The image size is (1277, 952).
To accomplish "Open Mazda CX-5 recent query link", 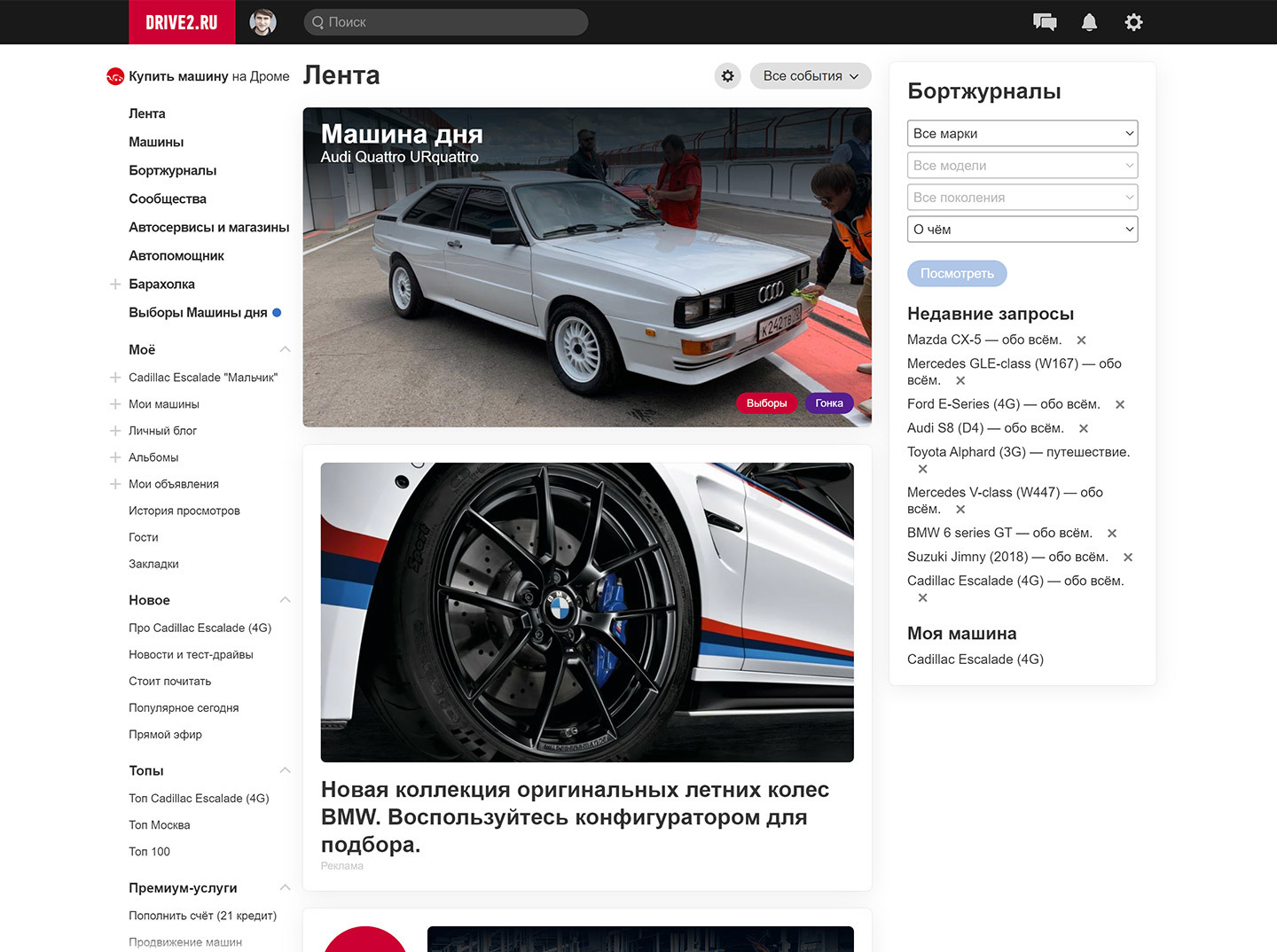I will tap(984, 340).
